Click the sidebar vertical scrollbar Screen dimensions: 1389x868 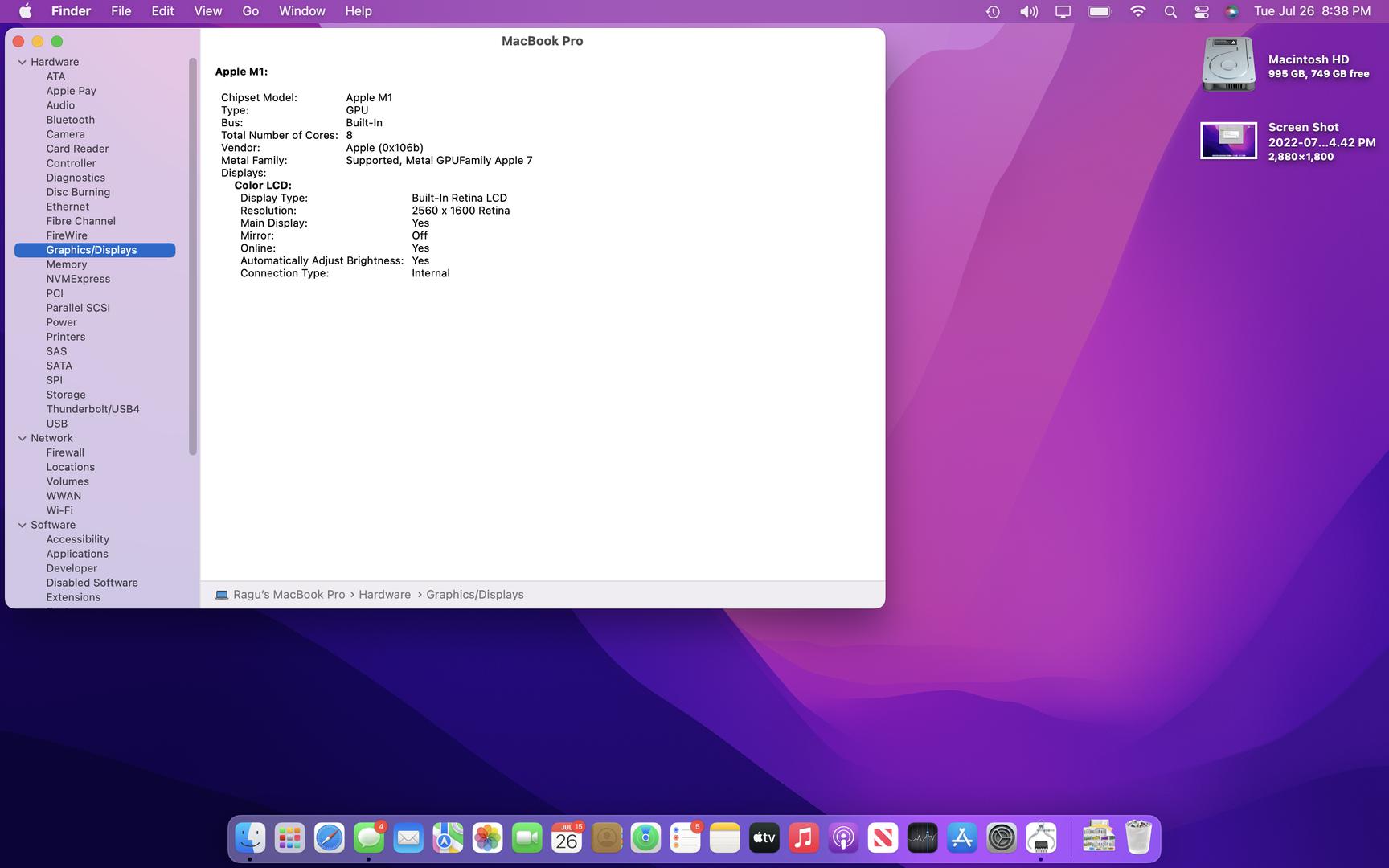192,256
